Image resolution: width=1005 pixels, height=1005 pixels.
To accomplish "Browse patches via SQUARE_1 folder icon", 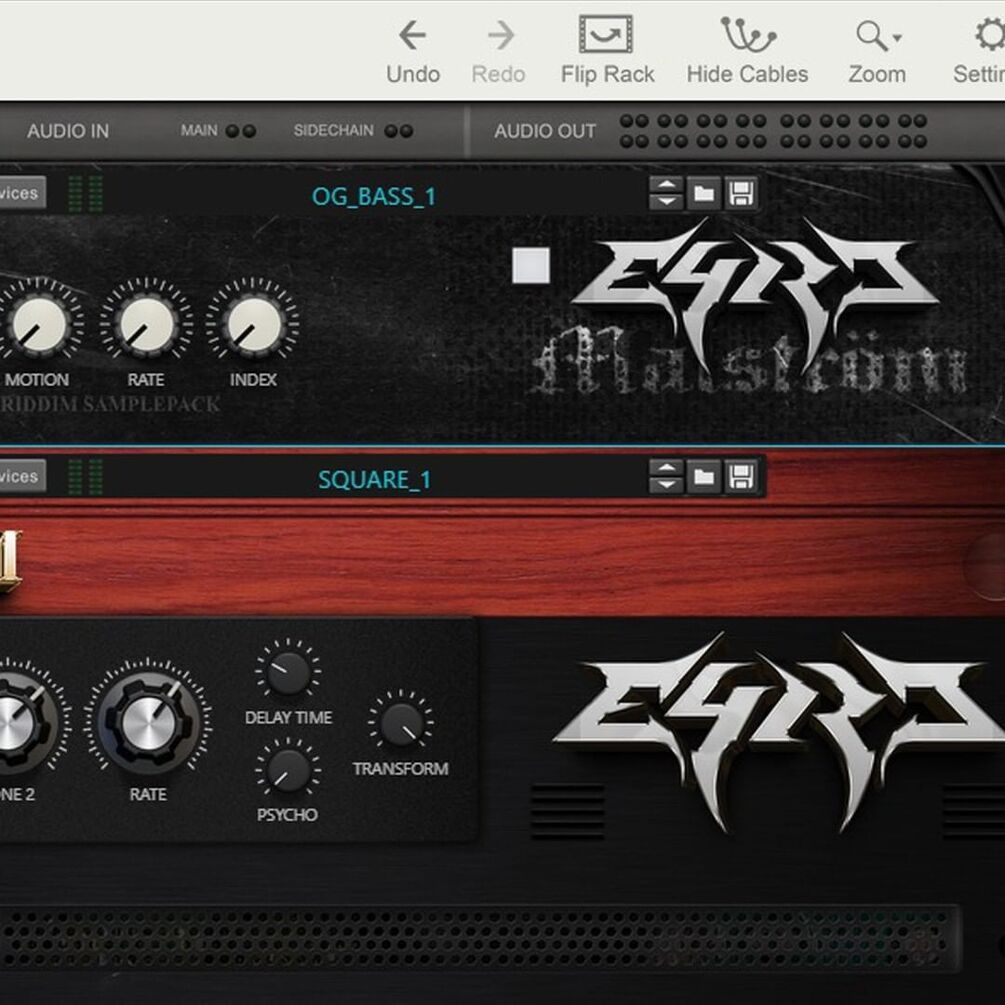I will [704, 477].
